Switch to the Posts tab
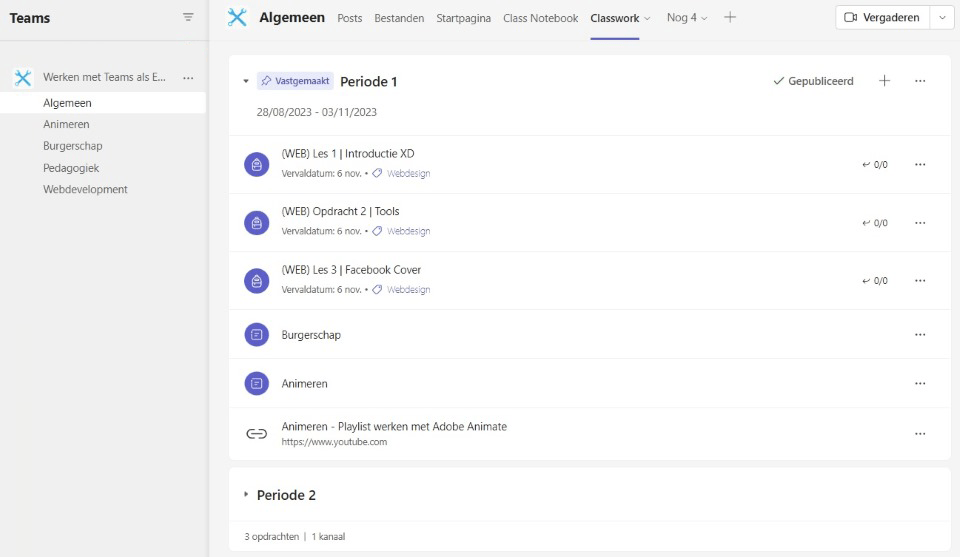 tap(350, 18)
